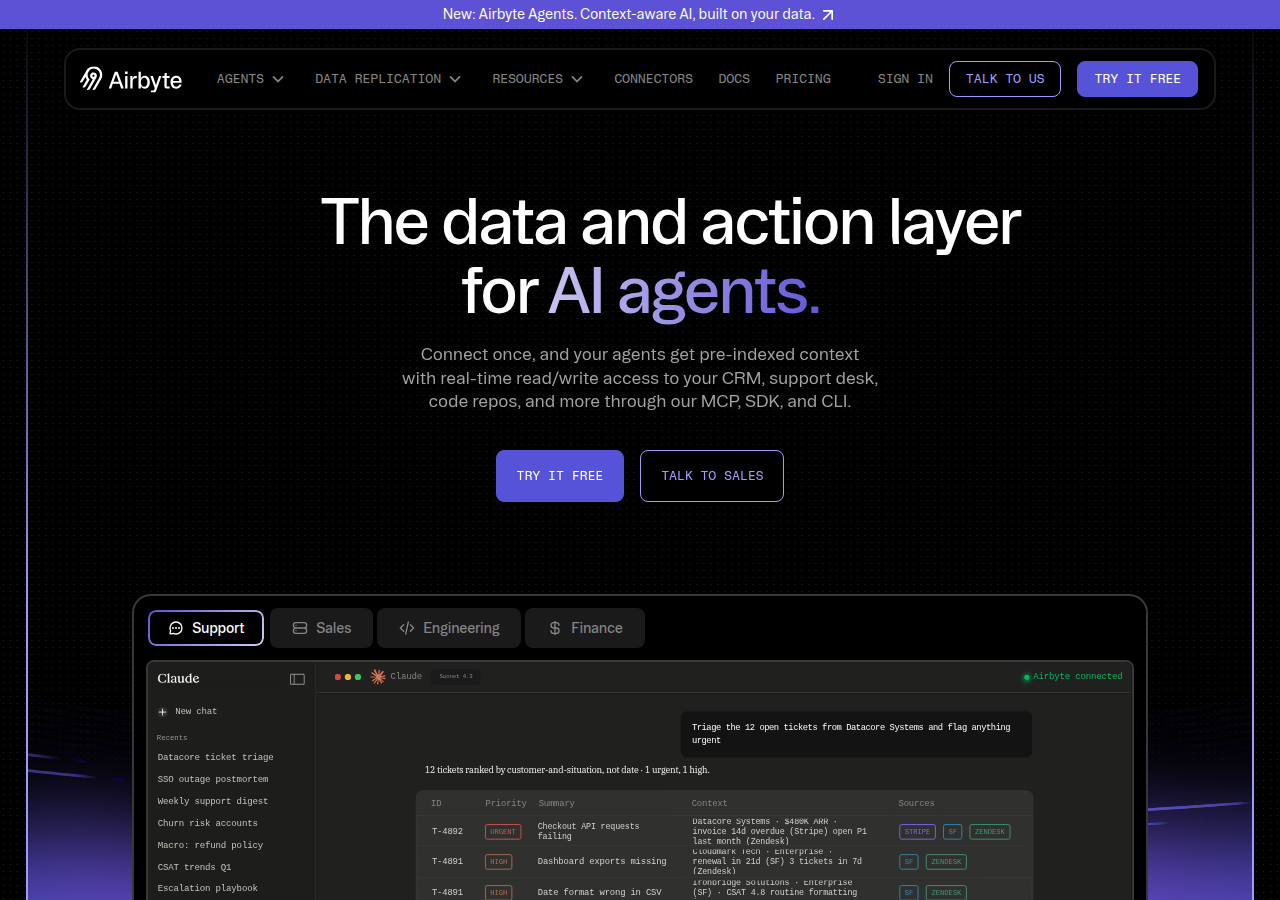Select the Macro: refund policy chat

point(210,846)
